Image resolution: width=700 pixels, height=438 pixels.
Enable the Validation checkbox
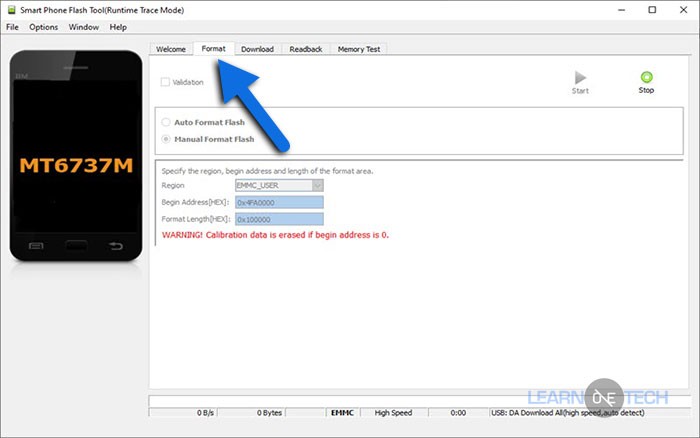[x=165, y=82]
